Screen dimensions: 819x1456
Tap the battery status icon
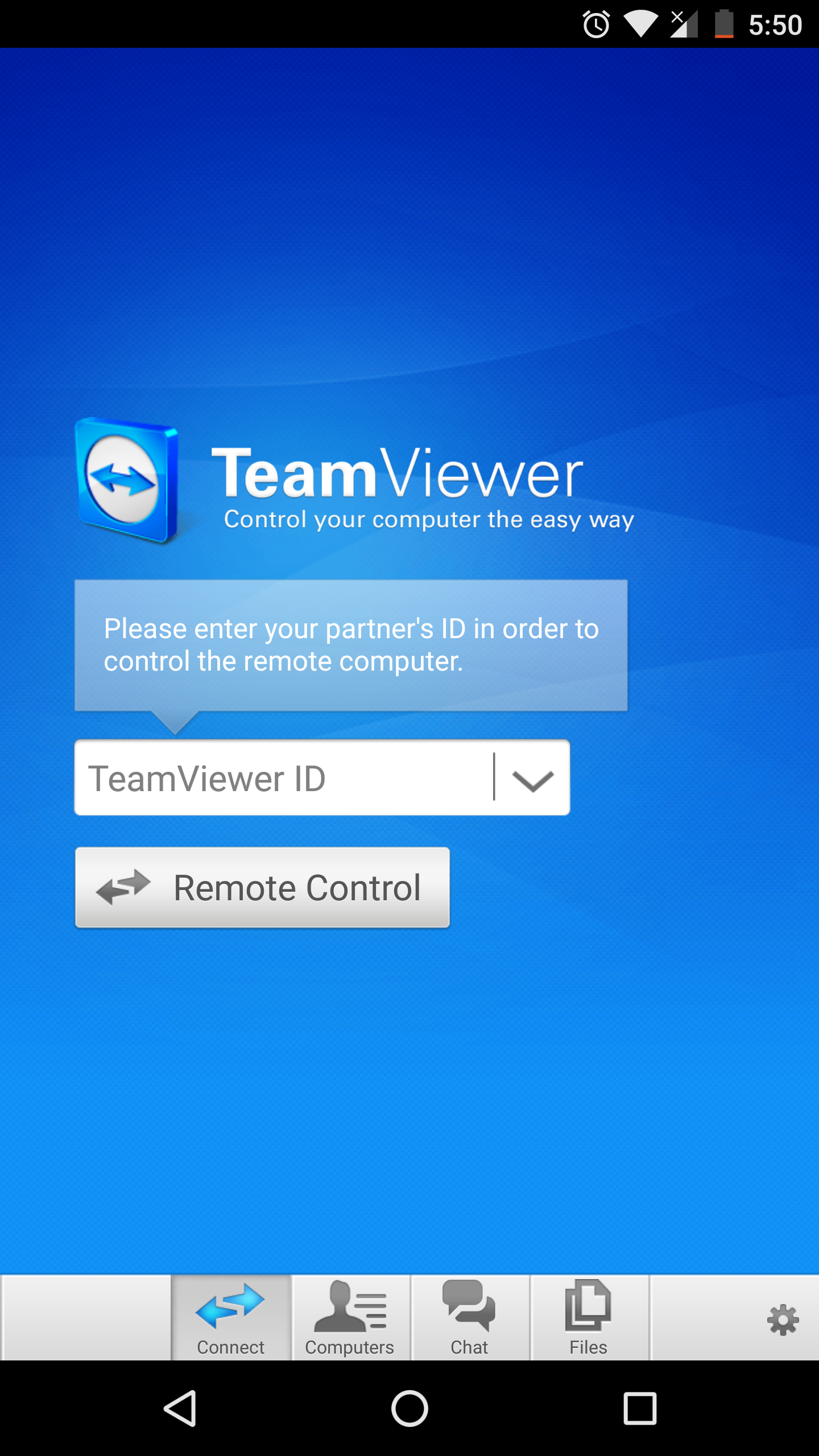click(724, 24)
